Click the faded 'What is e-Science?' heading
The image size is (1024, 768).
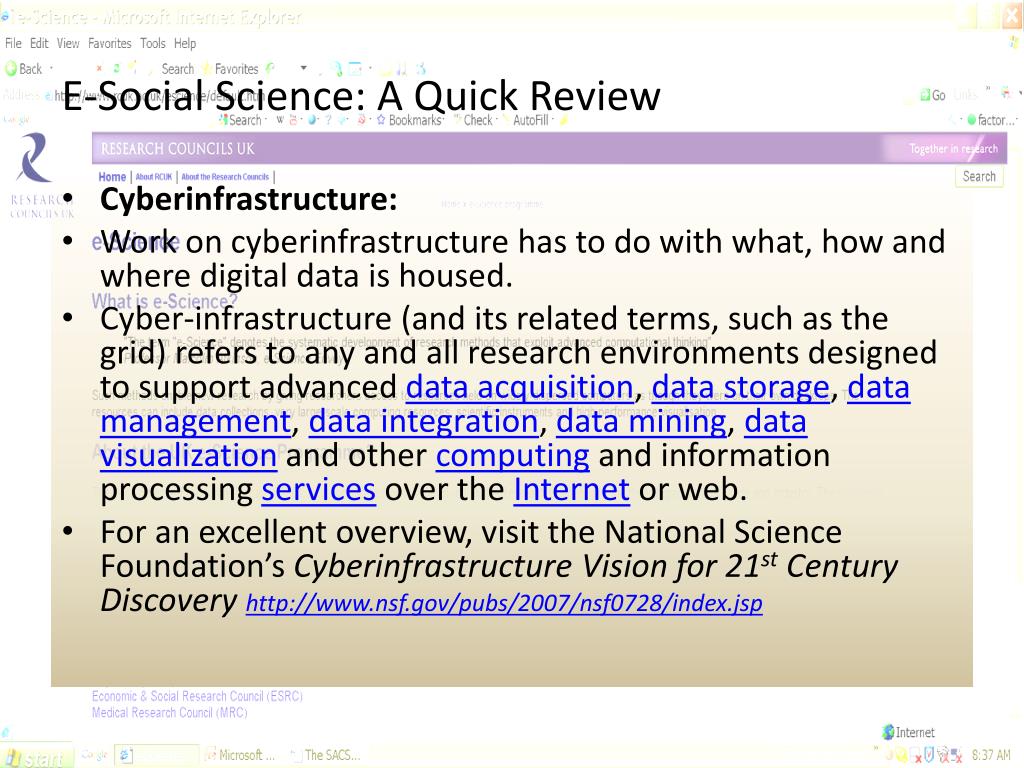(x=165, y=301)
